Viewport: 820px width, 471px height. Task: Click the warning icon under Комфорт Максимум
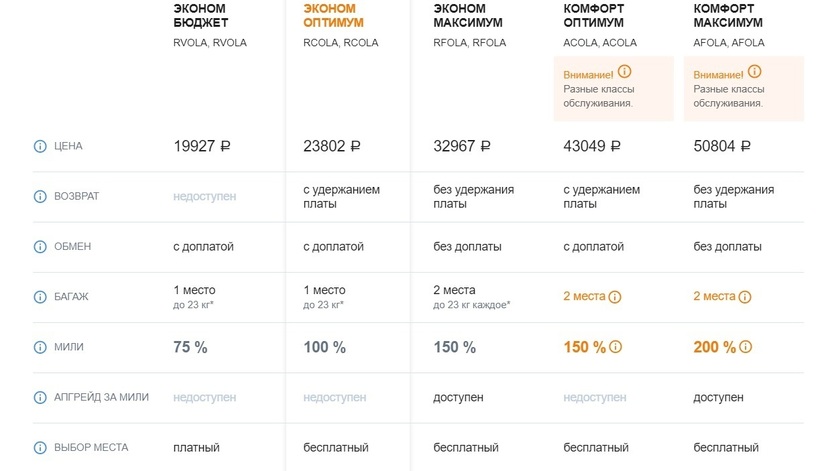[x=755, y=72]
